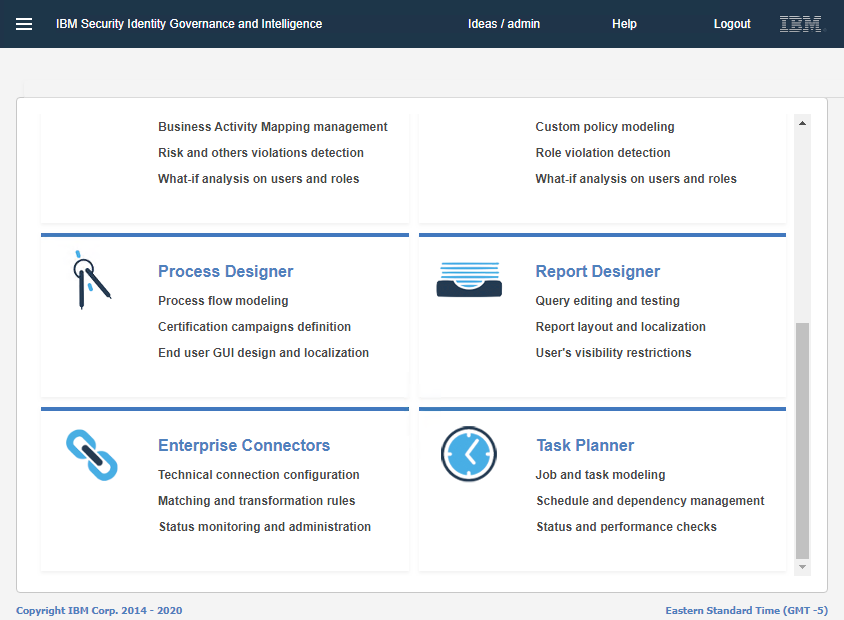Click the vertical scrollbar thumb
844x620 pixels.
[x=802, y=440]
